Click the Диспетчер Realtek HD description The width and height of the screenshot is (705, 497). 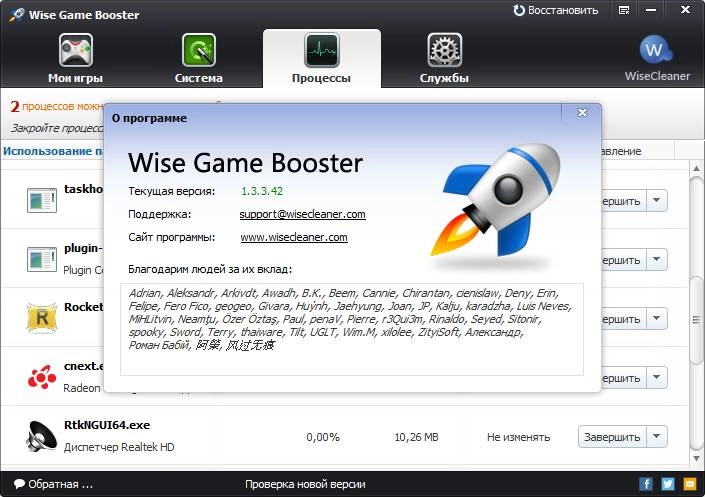(x=119, y=447)
